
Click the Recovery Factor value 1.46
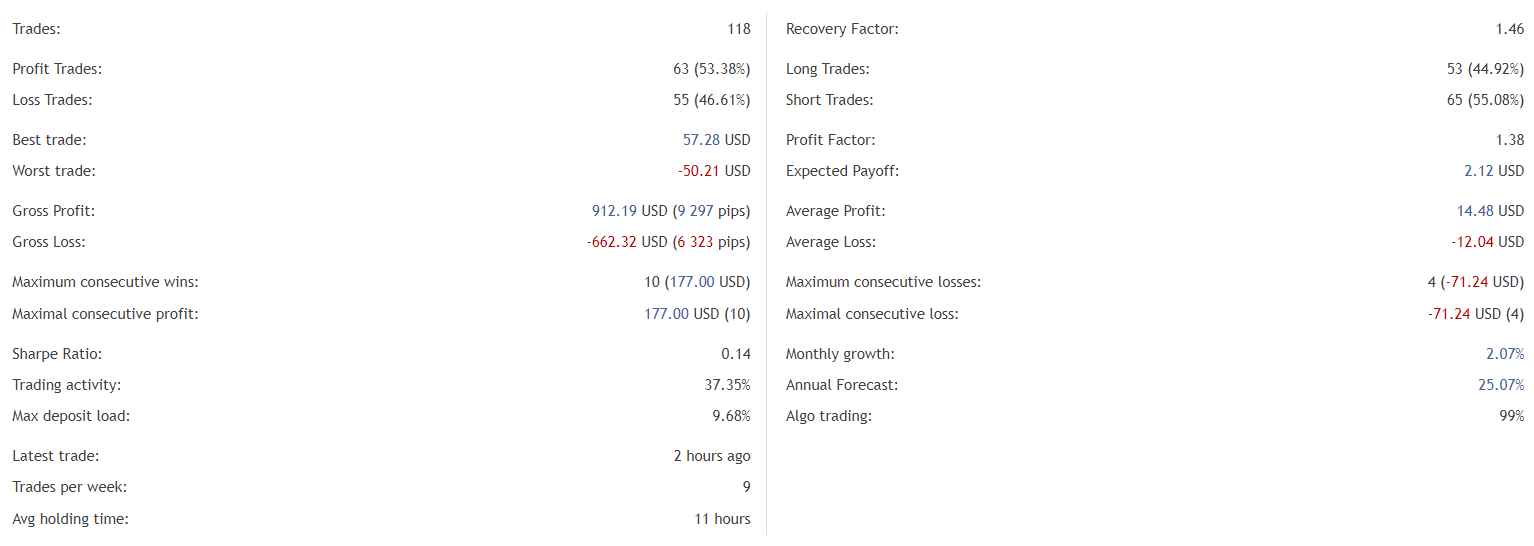pos(1510,29)
